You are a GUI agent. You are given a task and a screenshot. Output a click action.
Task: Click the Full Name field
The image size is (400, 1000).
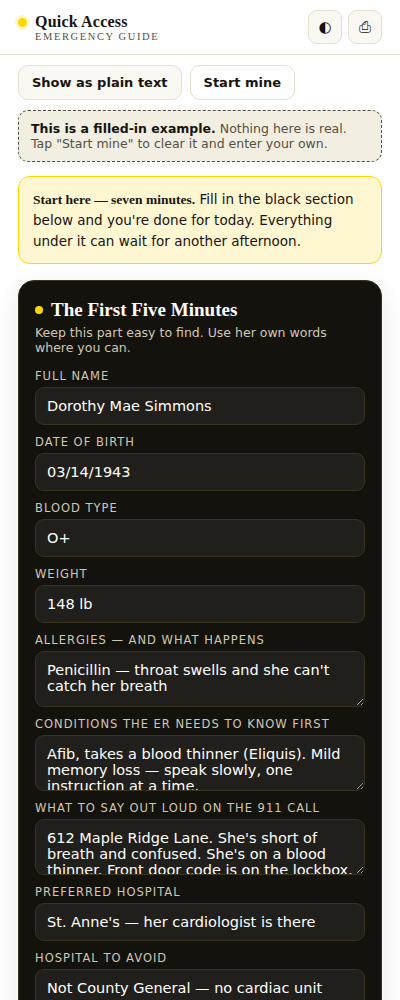point(200,406)
